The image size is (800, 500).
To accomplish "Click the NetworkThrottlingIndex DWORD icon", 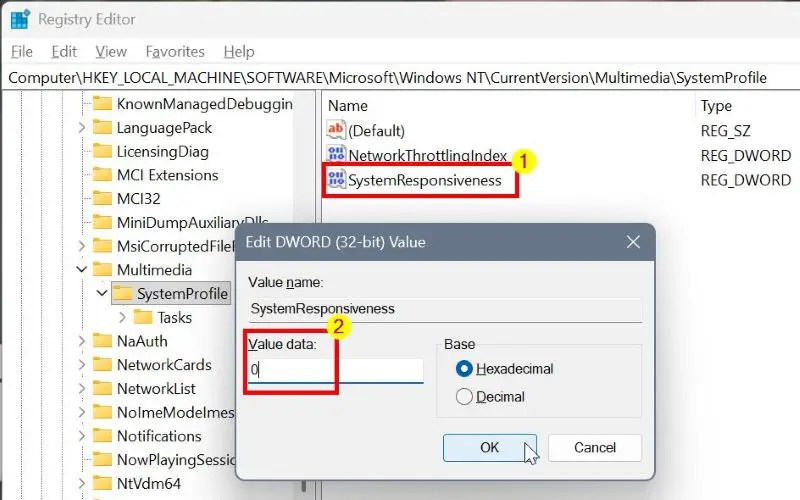I will tap(336, 154).
